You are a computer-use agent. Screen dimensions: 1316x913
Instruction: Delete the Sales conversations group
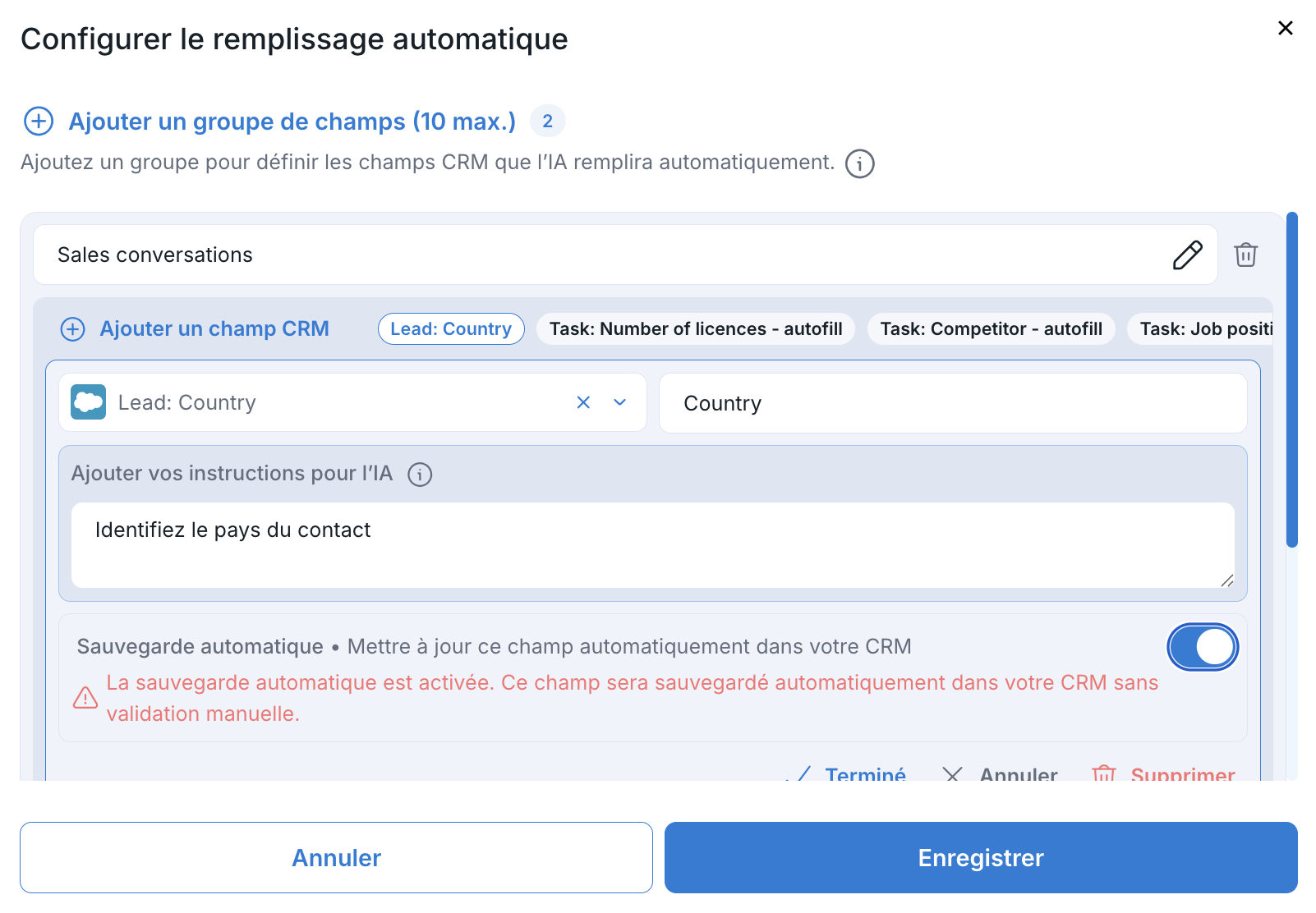[x=1245, y=255]
